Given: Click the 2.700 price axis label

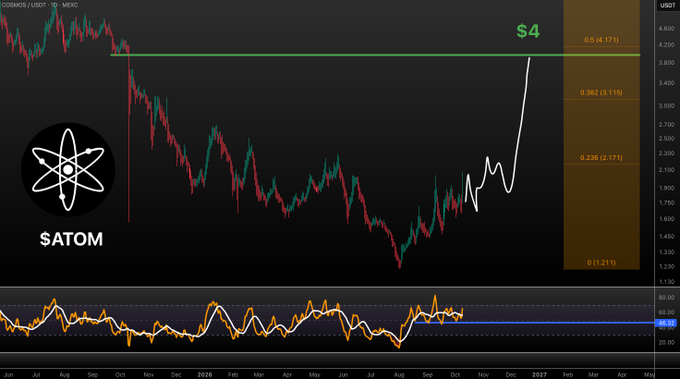Looking at the screenshot, I should [x=666, y=124].
